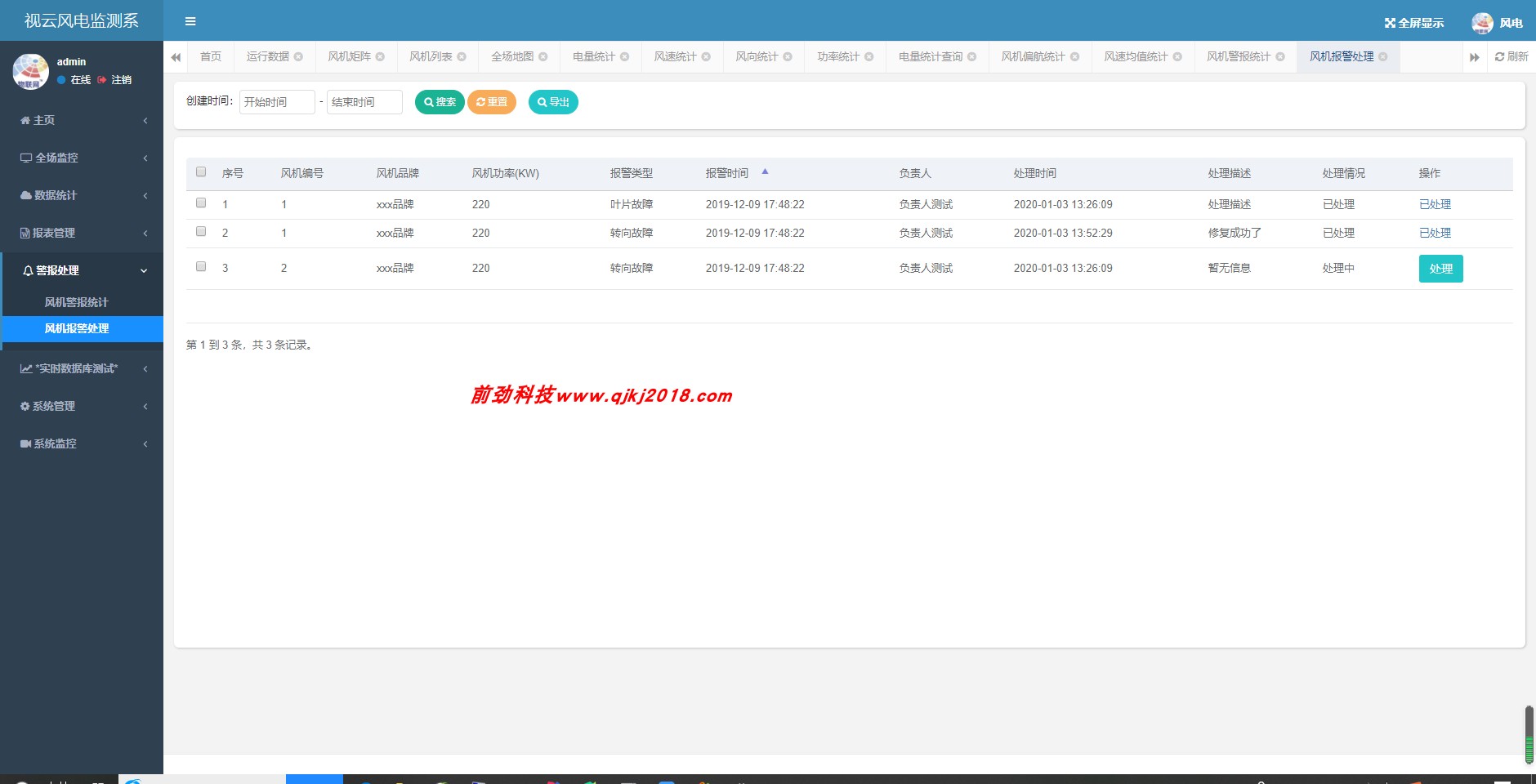The image size is (1536, 784).
Task: Select 风机警报统计 in the sidebar
Action: point(76,301)
